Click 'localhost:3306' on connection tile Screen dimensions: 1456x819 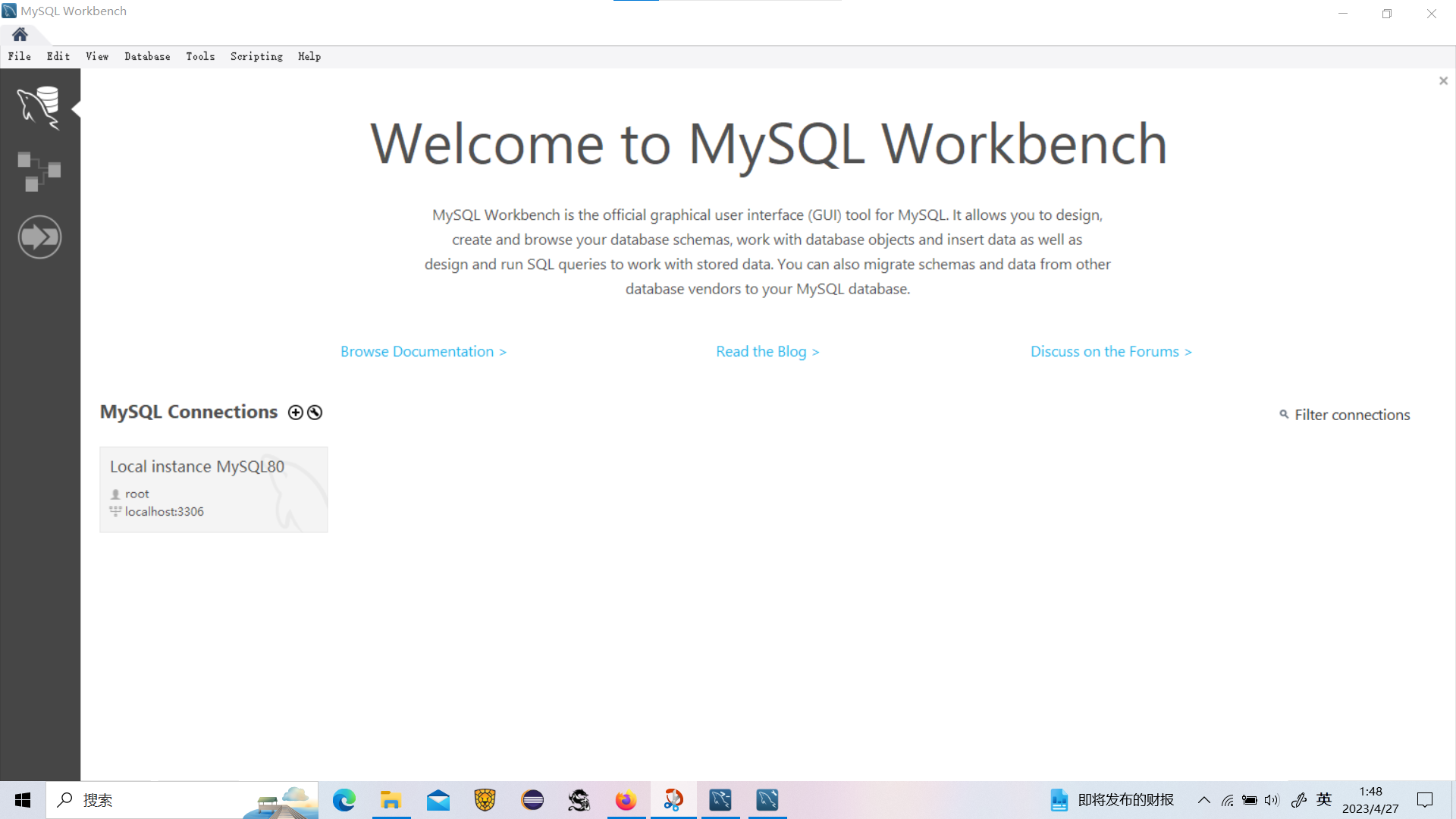click(164, 512)
